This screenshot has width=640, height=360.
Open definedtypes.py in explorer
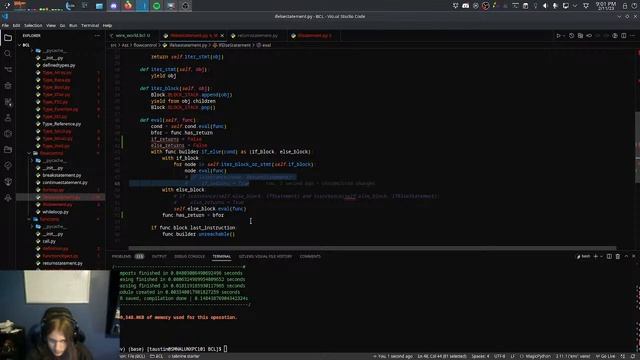pyautogui.click(x=59, y=65)
